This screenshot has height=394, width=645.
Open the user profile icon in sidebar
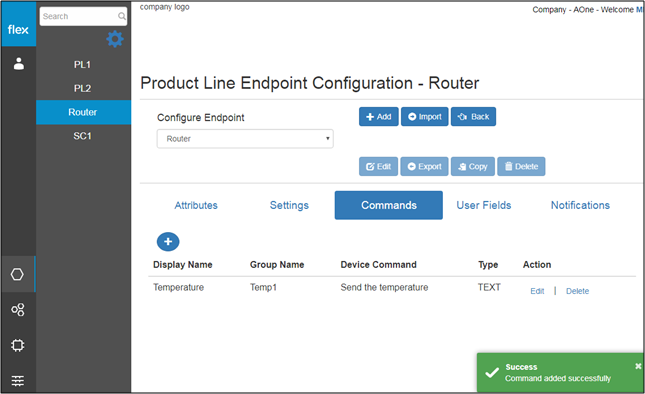pos(19,64)
